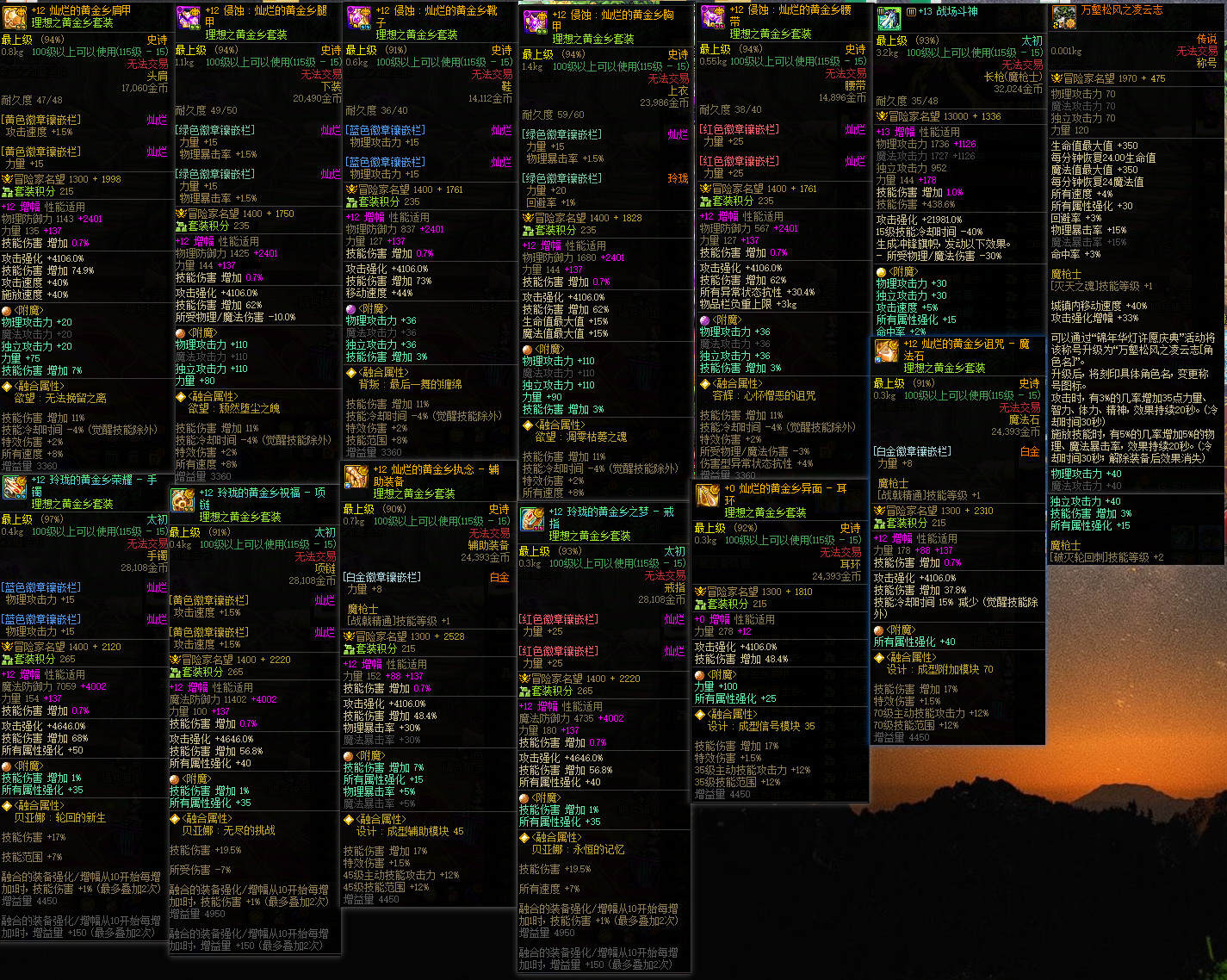Click the 技能伤害 增加 74.9% line

[x=48, y=270]
